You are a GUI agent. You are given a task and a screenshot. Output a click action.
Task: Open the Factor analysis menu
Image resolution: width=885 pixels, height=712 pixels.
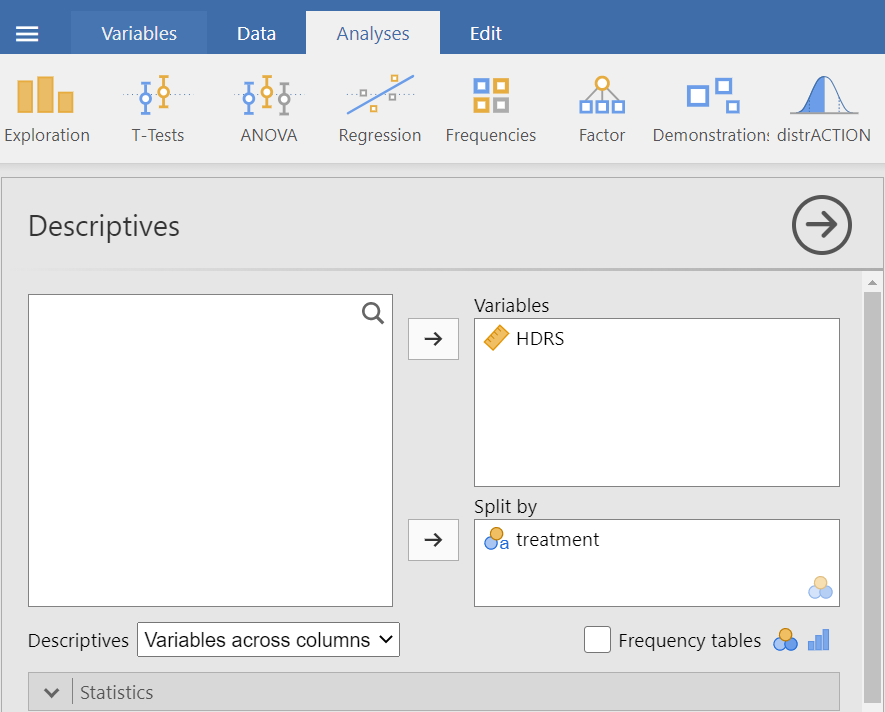tap(601, 109)
